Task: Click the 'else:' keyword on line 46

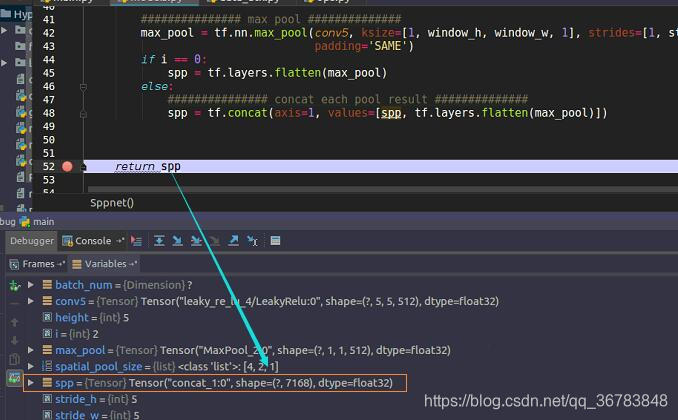Action: pyautogui.click(x=157, y=87)
